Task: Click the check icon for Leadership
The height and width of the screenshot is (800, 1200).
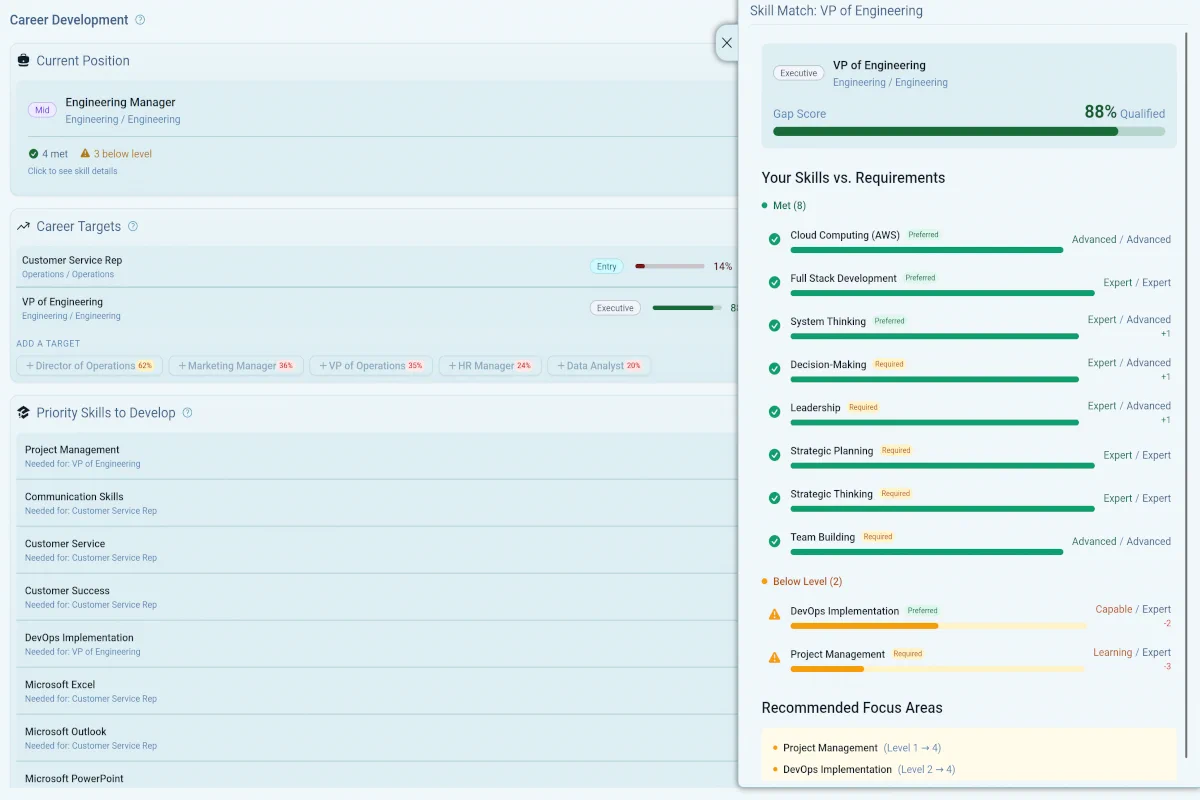Action: click(774, 412)
